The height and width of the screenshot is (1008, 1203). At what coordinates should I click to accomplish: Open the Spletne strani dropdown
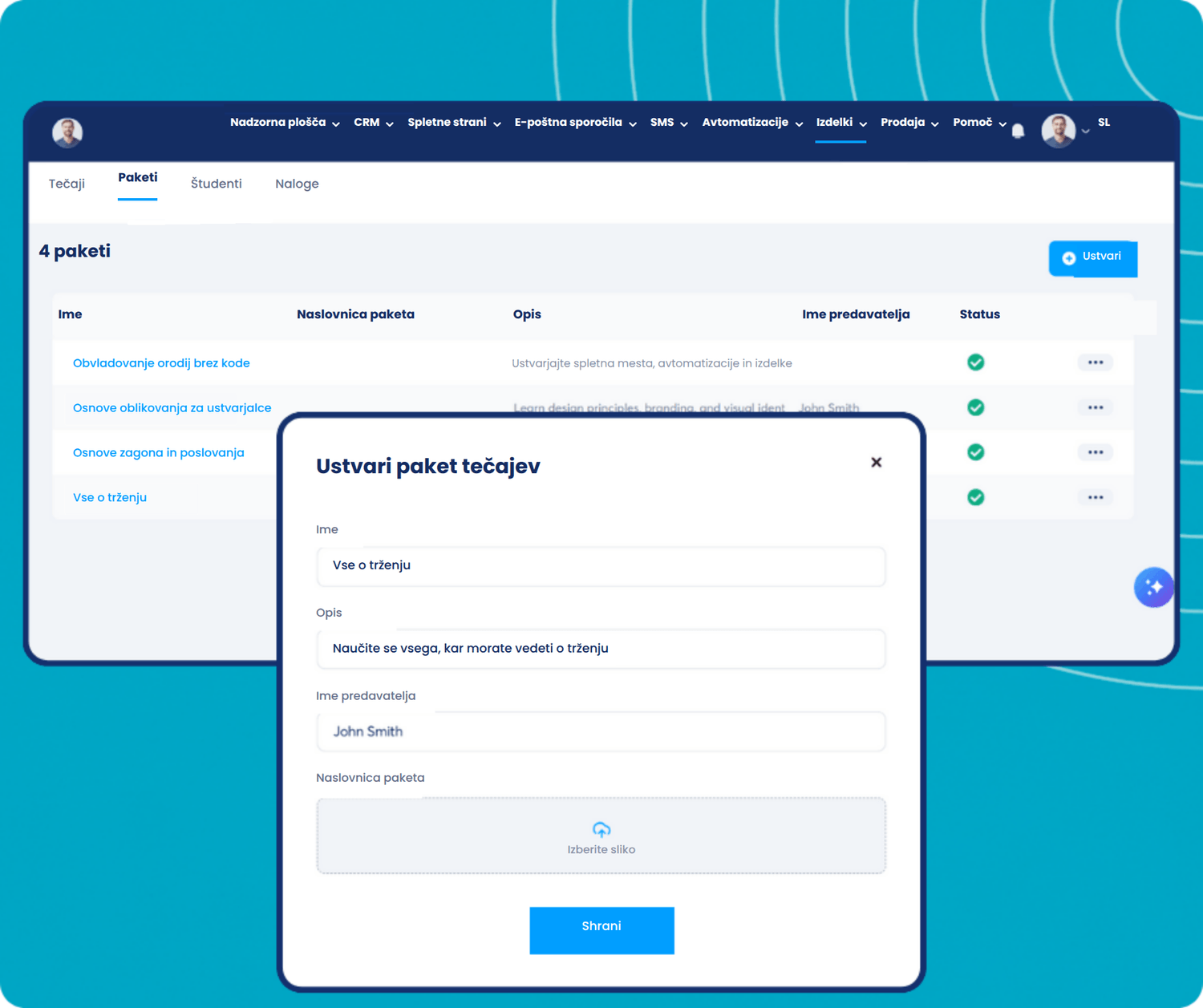[x=454, y=123]
